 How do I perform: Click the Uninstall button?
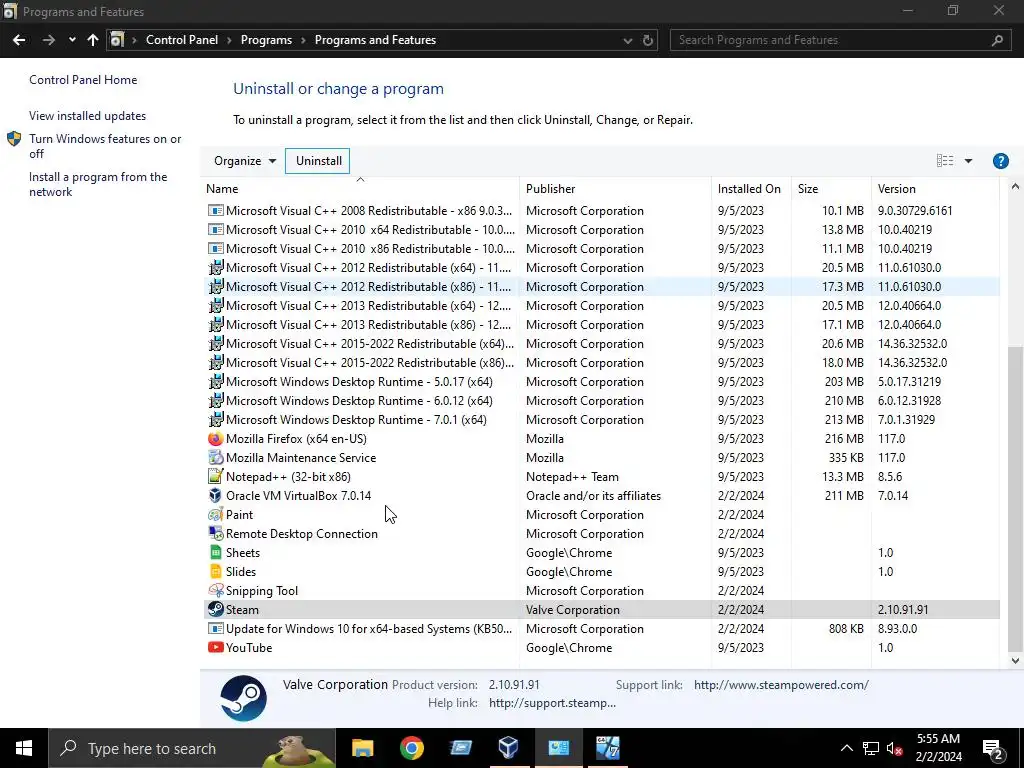318,161
